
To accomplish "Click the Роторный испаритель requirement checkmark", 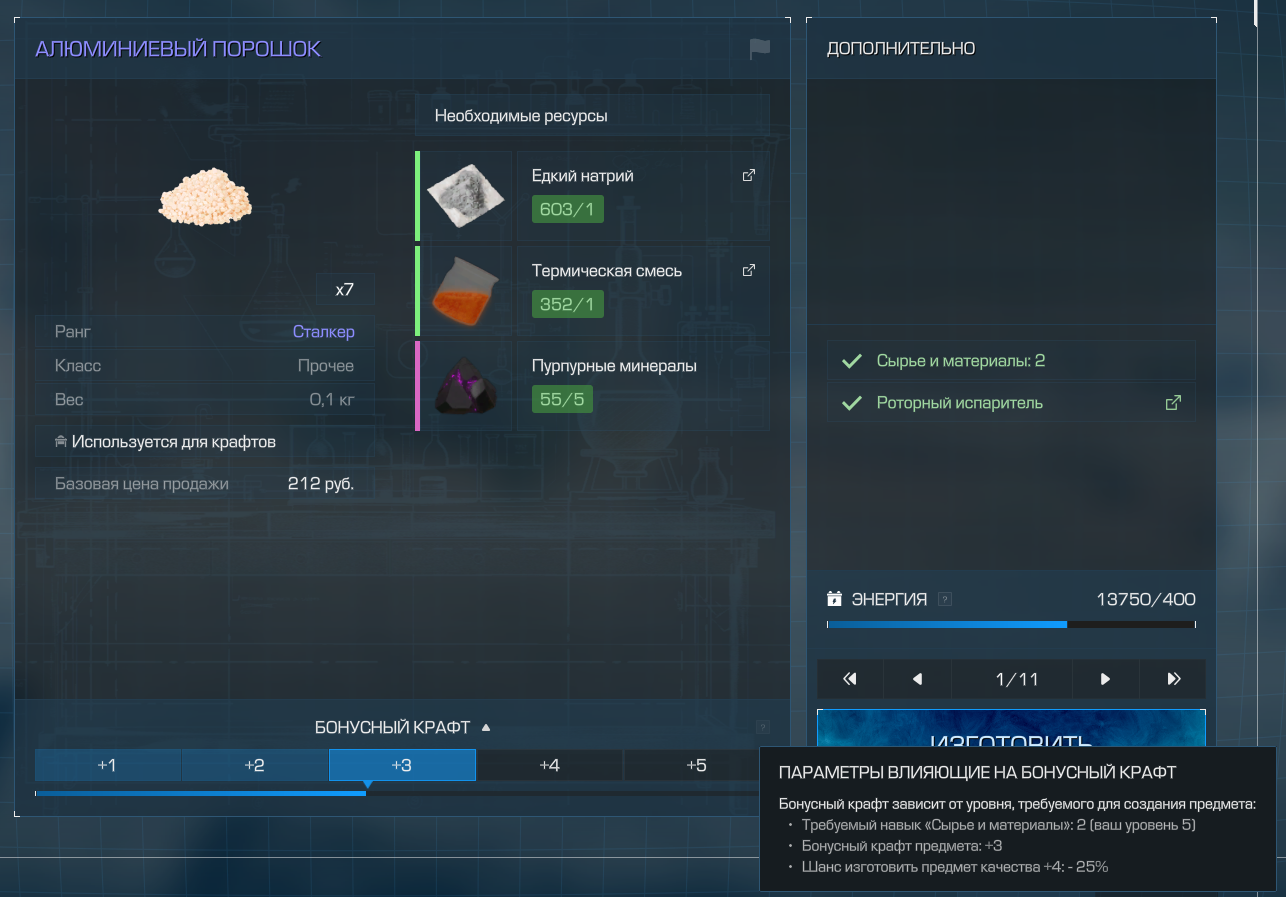I will tap(852, 403).
